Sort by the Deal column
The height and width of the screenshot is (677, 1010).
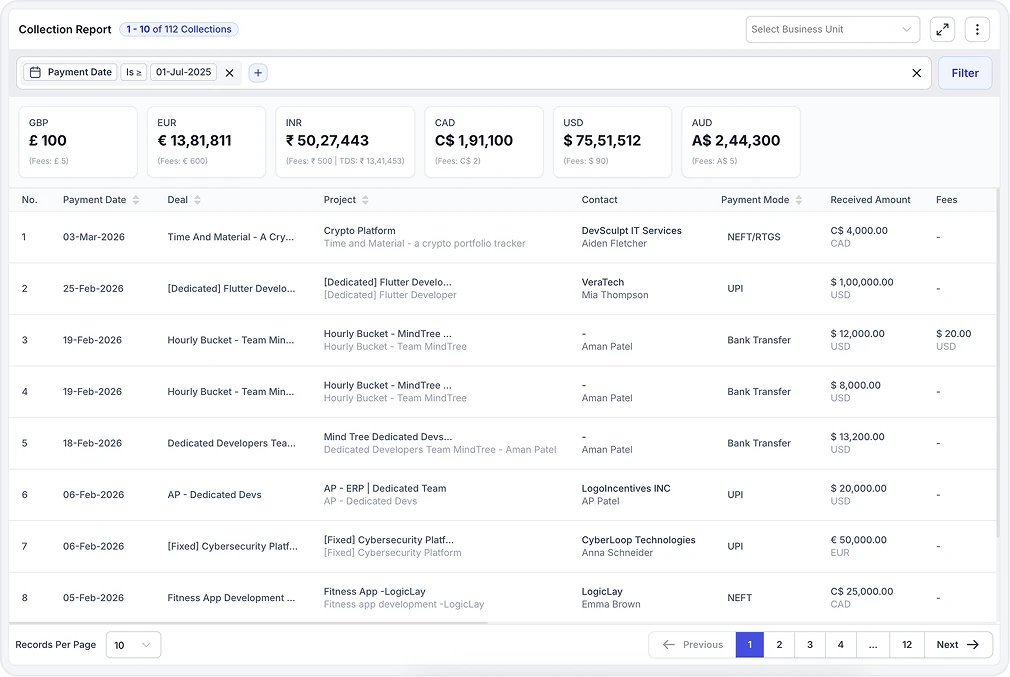197,200
